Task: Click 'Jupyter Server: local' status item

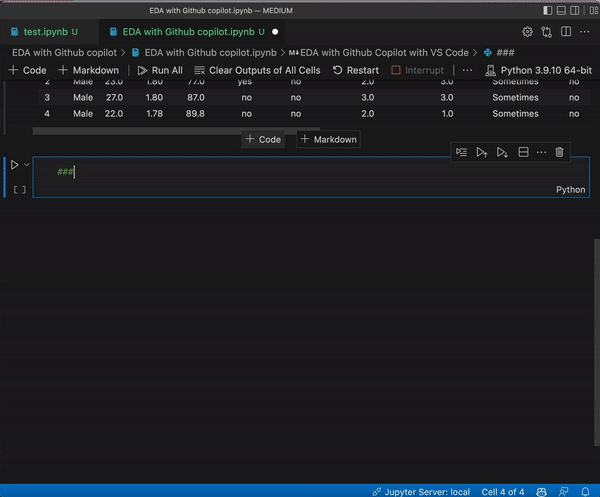Action: click(x=421, y=492)
